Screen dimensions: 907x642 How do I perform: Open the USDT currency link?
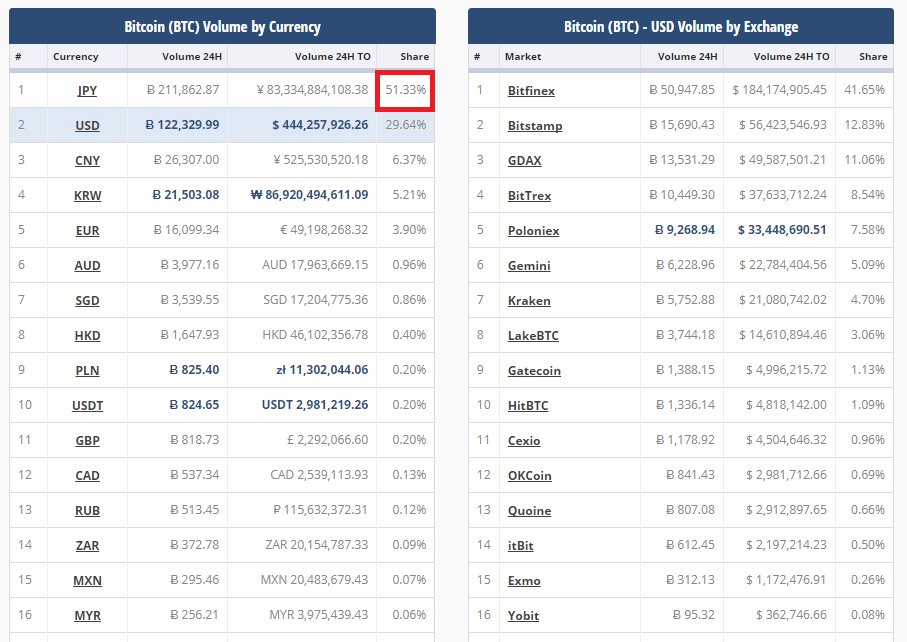click(x=87, y=405)
